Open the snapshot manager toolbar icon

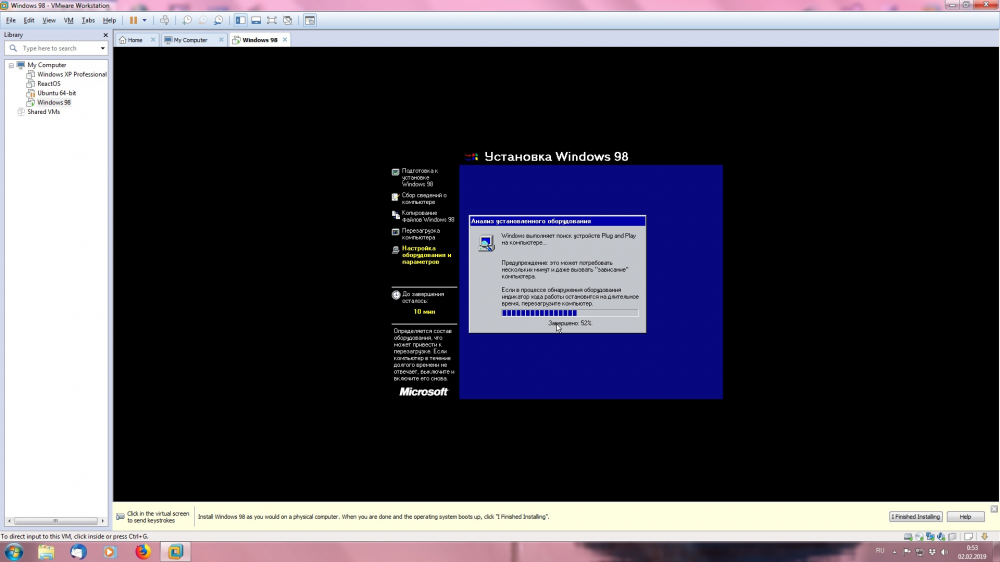(x=219, y=20)
